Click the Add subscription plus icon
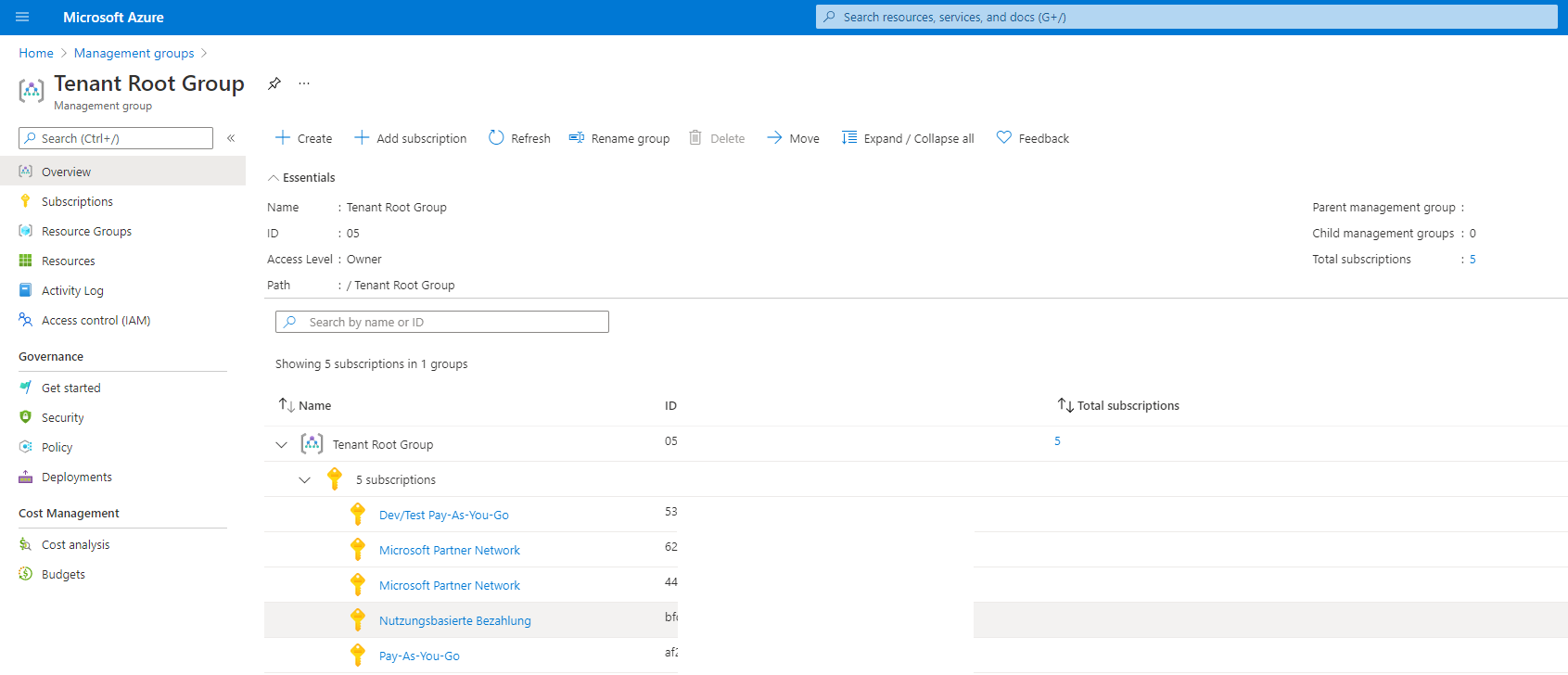 coord(362,137)
